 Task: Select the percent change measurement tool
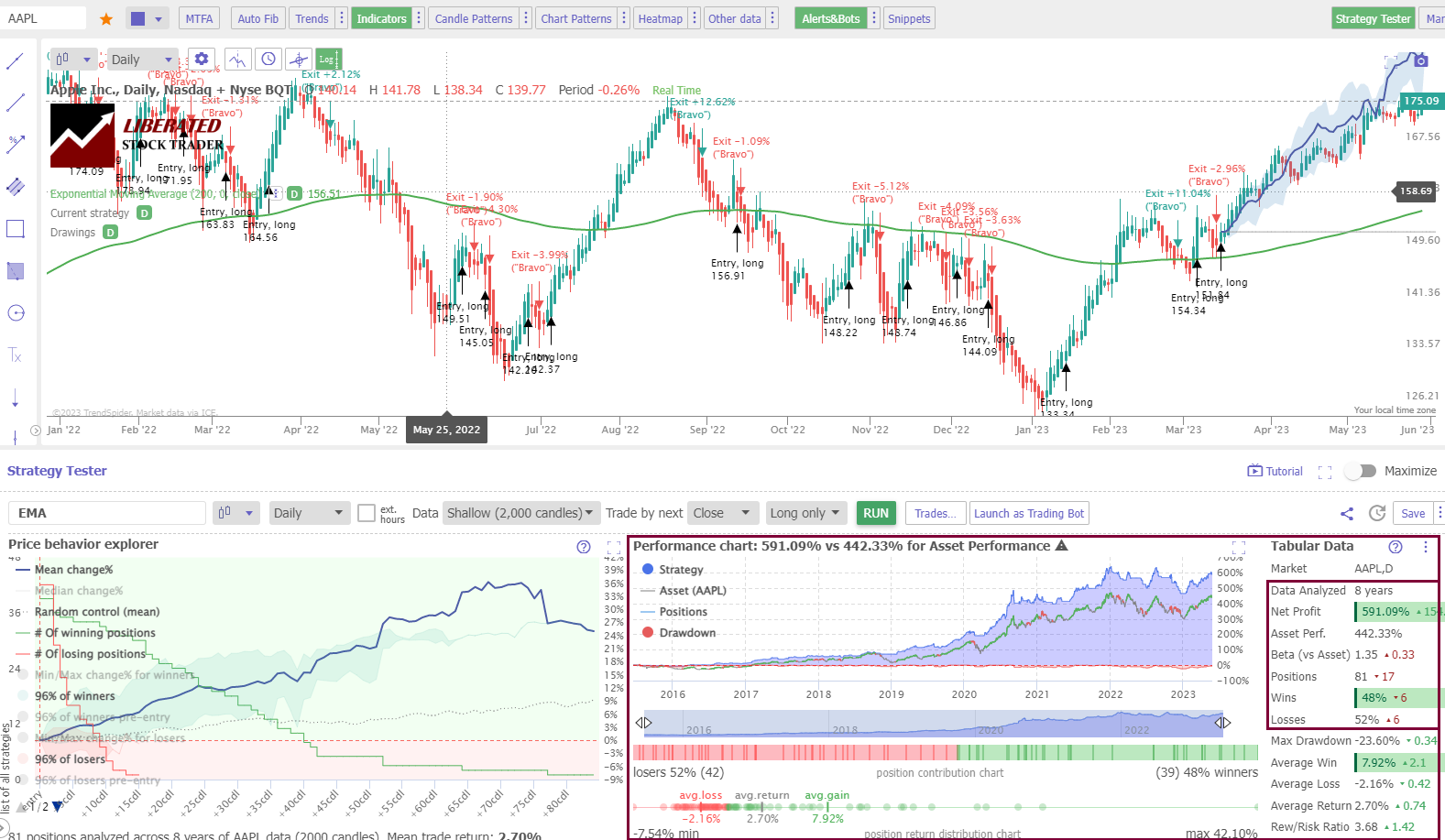16,144
